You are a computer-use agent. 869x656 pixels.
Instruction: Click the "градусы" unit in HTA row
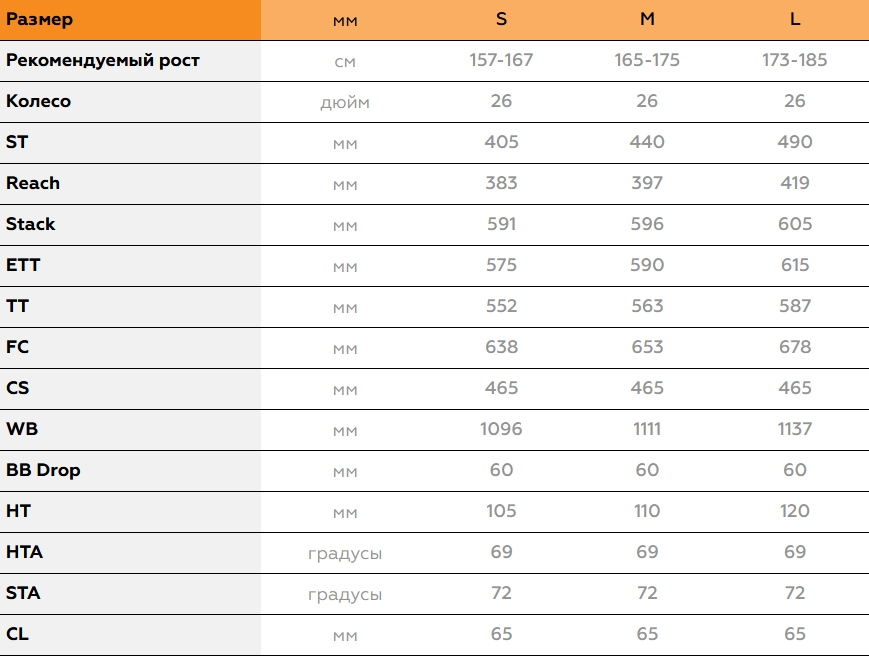[x=345, y=553]
